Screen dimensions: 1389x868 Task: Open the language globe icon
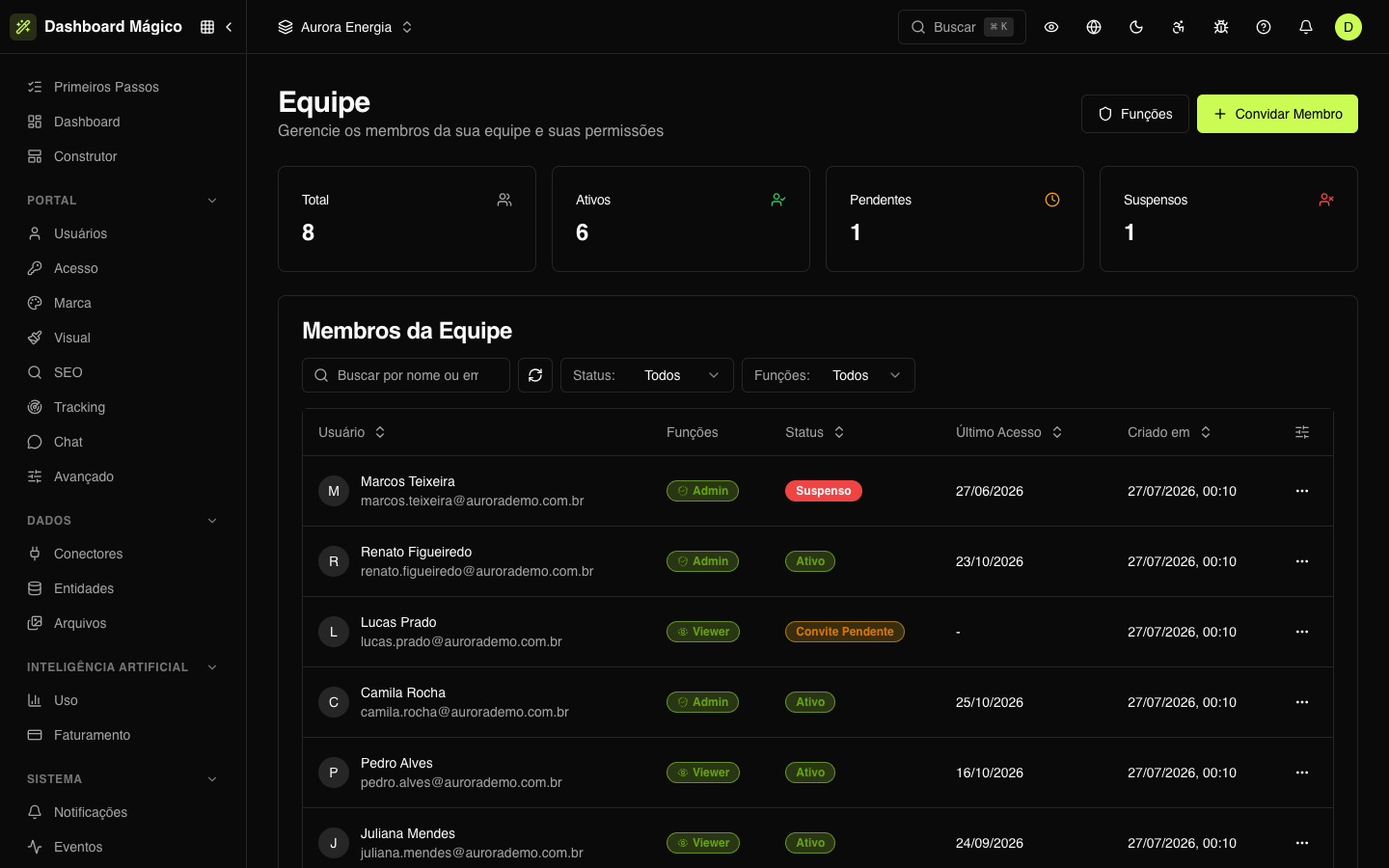[1094, 27]
